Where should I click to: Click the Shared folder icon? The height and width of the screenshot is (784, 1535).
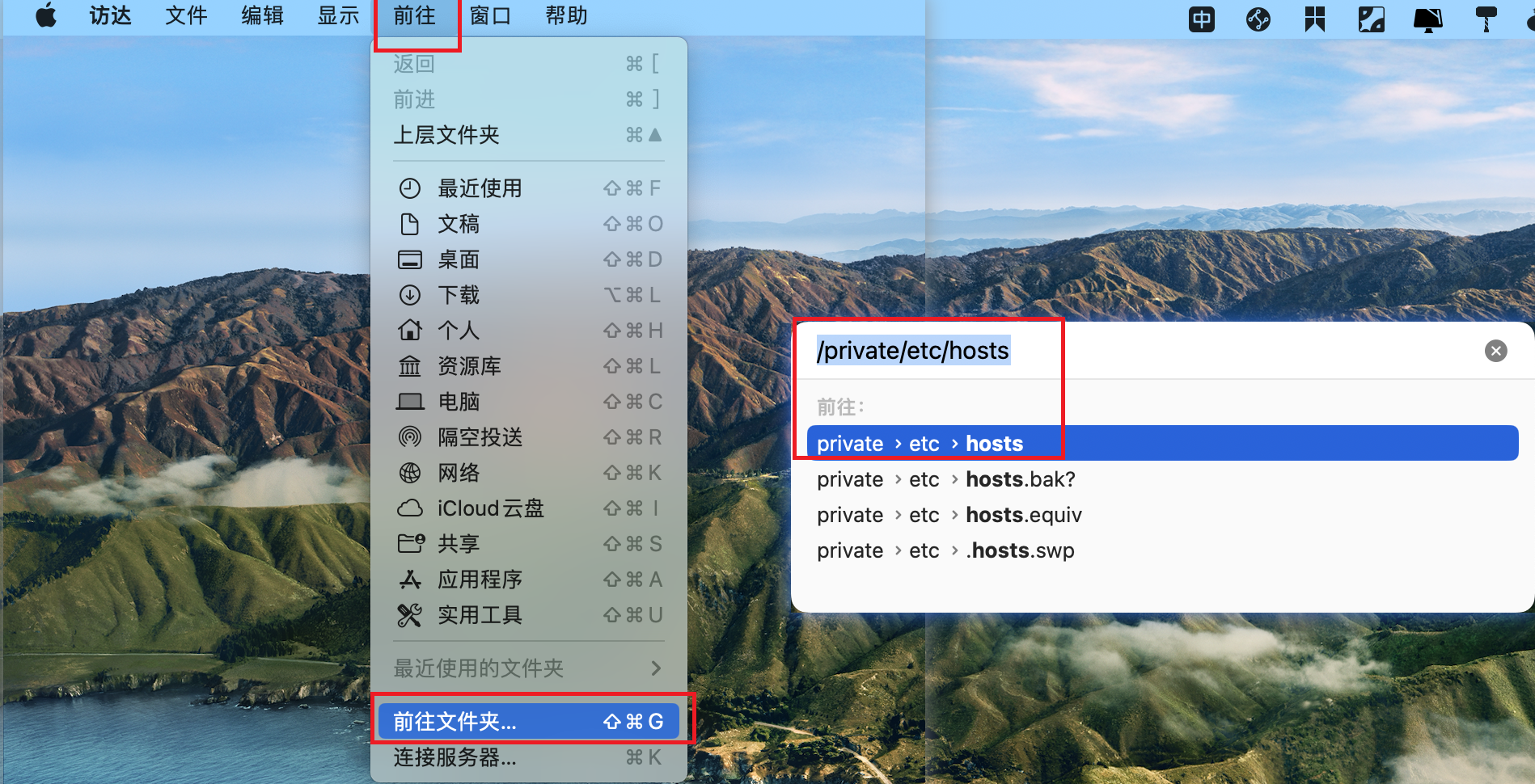coord(410,543)
